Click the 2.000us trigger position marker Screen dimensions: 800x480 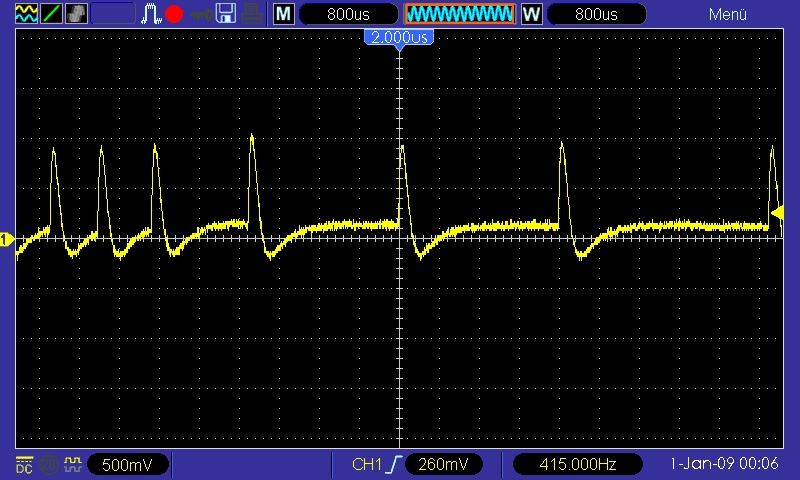tap(399, 38)
